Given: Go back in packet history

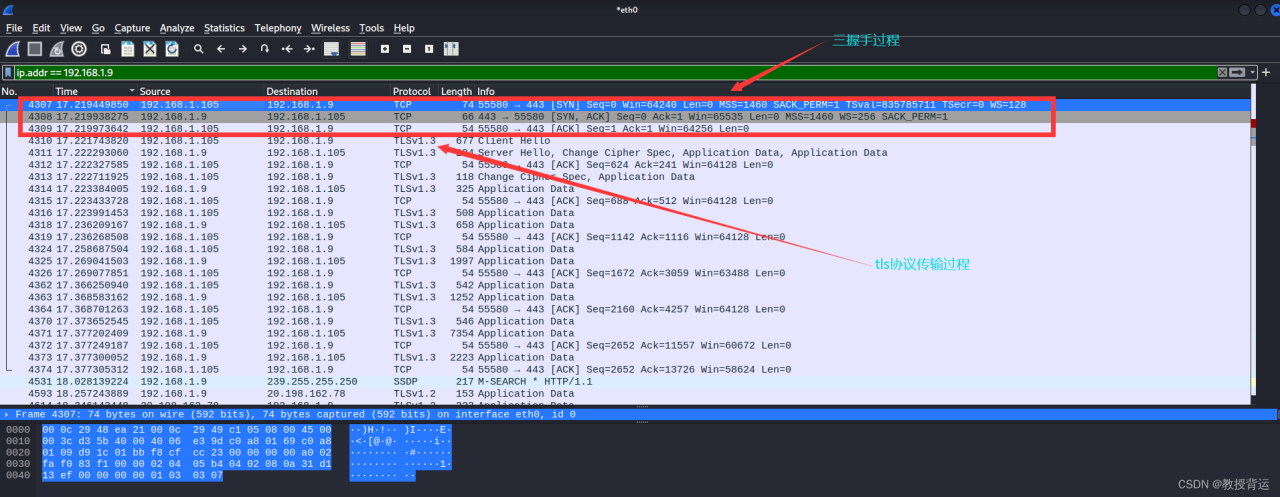Looking at the screenshot, I should pos(221,48).
